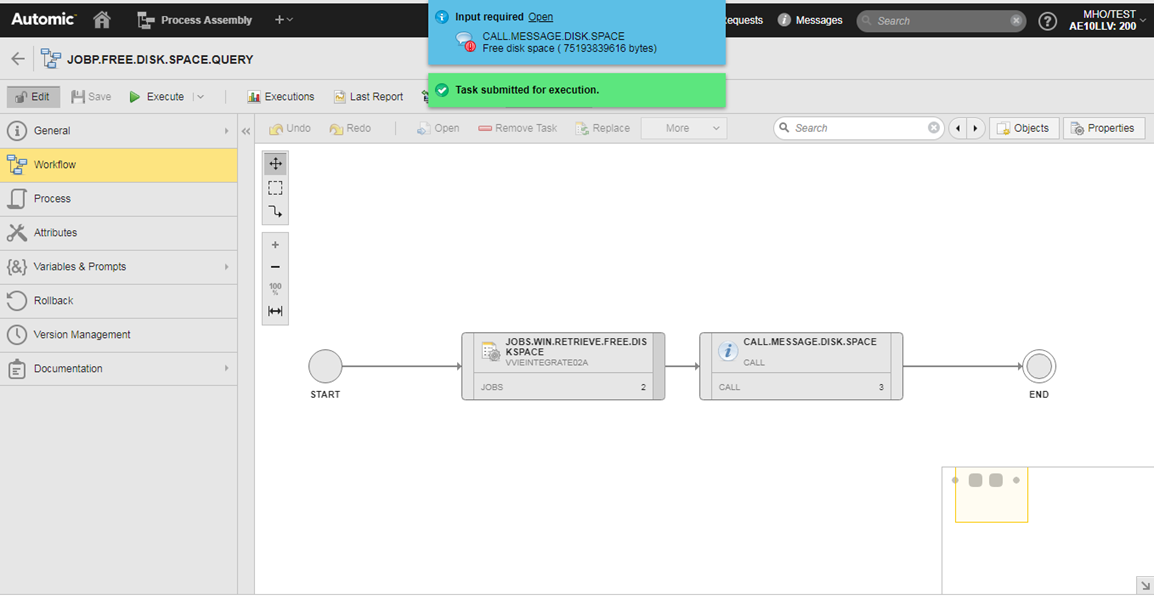Open the Properties panel button
This screenshot has height=600, width=1154.
[1103, 128]
